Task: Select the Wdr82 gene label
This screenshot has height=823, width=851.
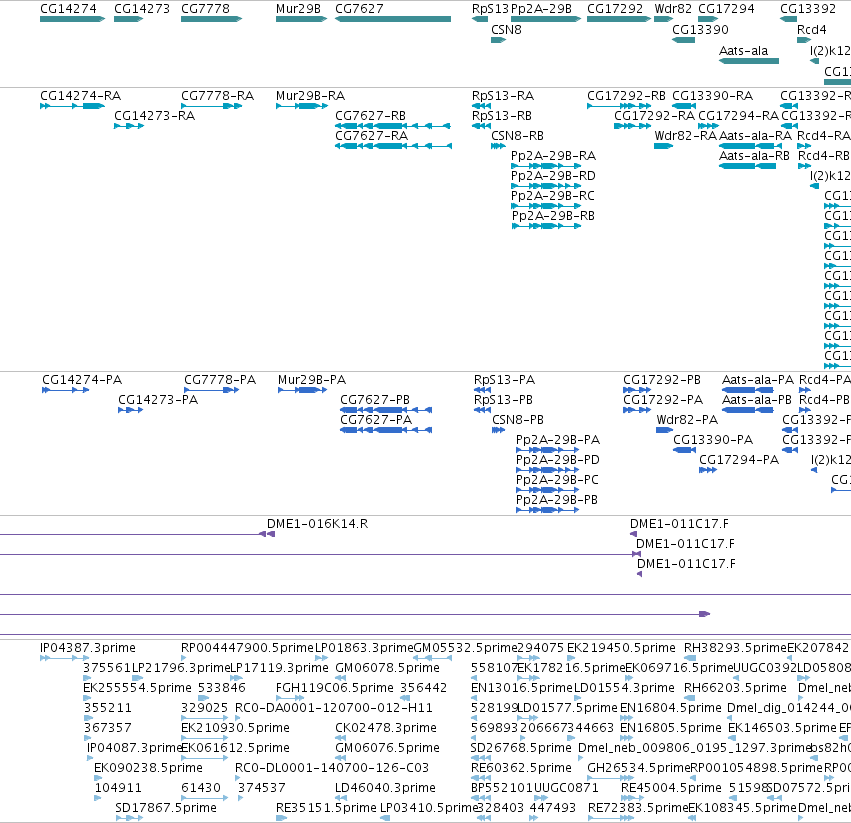Action: coord(673,9)
